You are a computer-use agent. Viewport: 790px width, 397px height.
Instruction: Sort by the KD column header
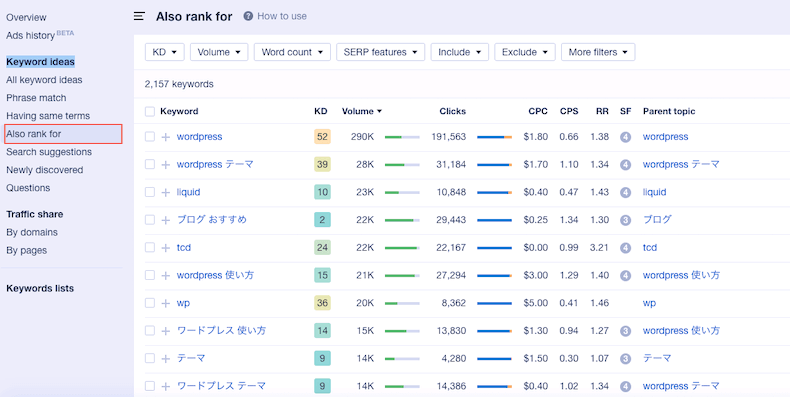coord(320,111)
